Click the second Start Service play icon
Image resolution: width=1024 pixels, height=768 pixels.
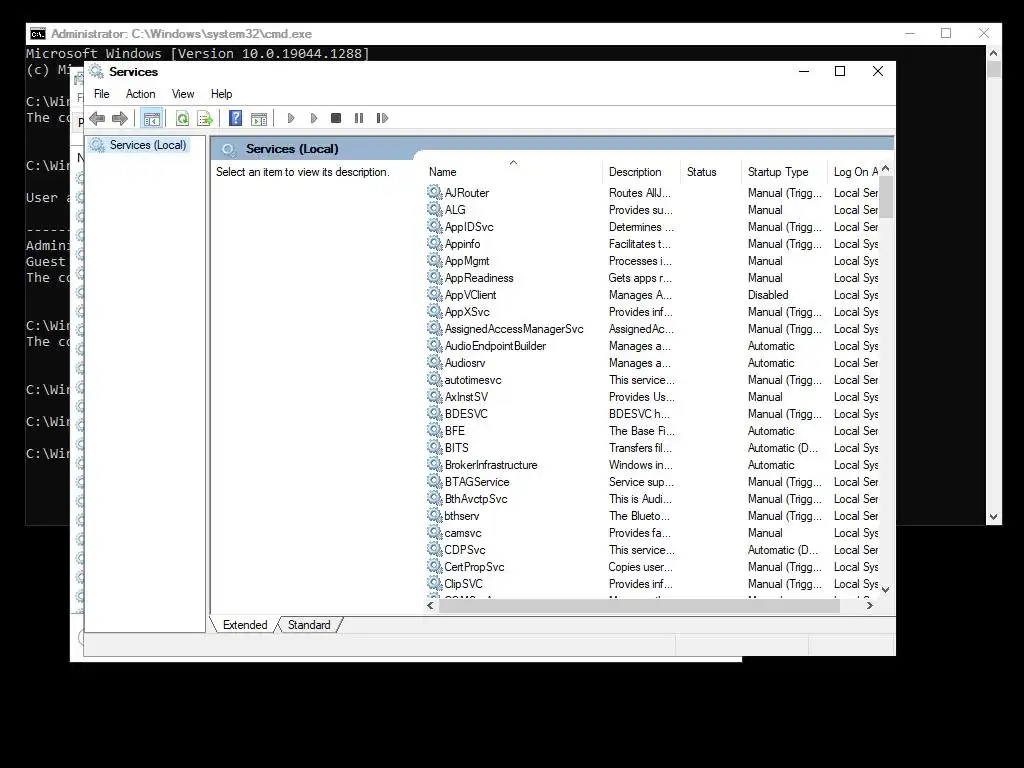tap(314, 118)
